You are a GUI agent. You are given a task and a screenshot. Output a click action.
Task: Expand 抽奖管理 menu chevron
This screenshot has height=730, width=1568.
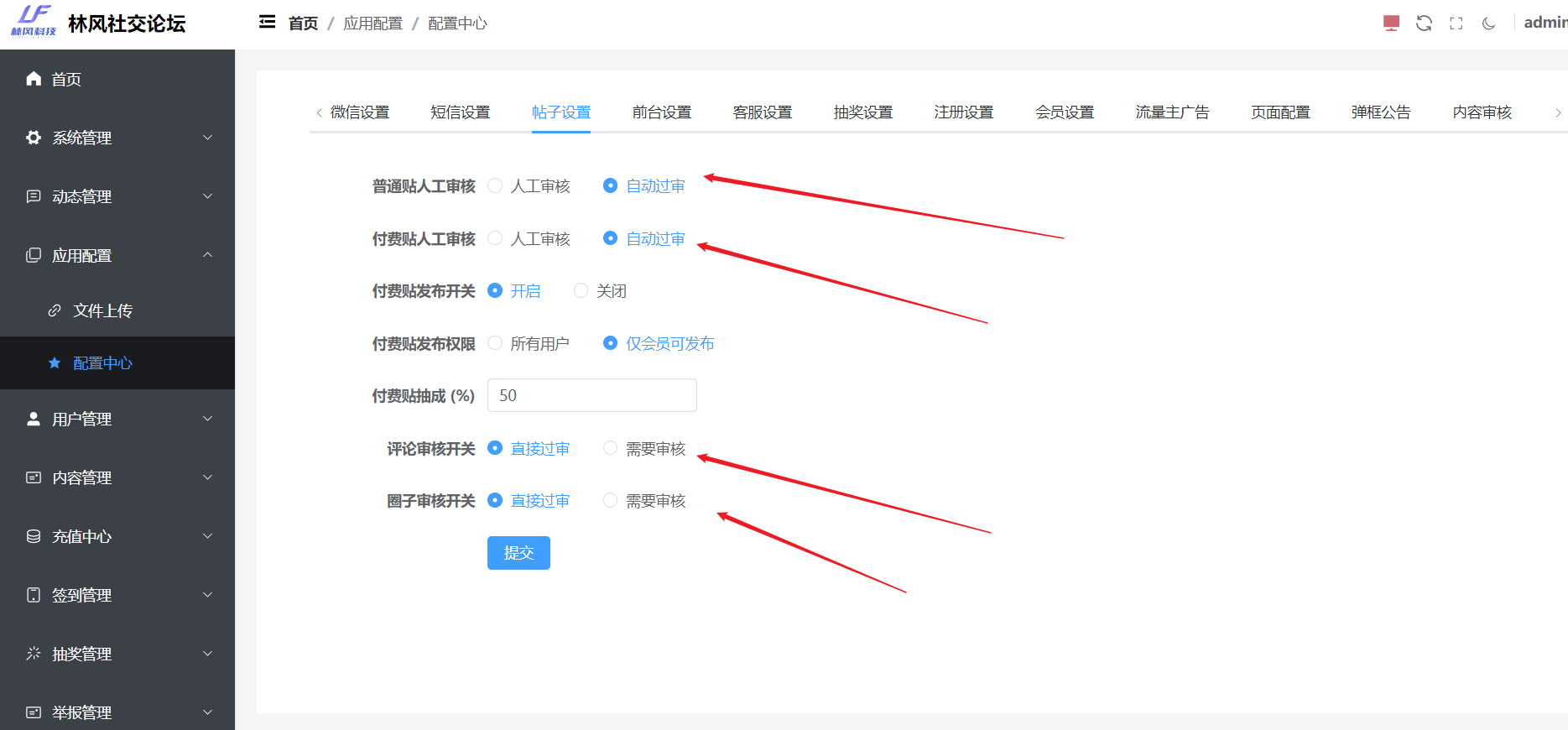click(207, 654)
